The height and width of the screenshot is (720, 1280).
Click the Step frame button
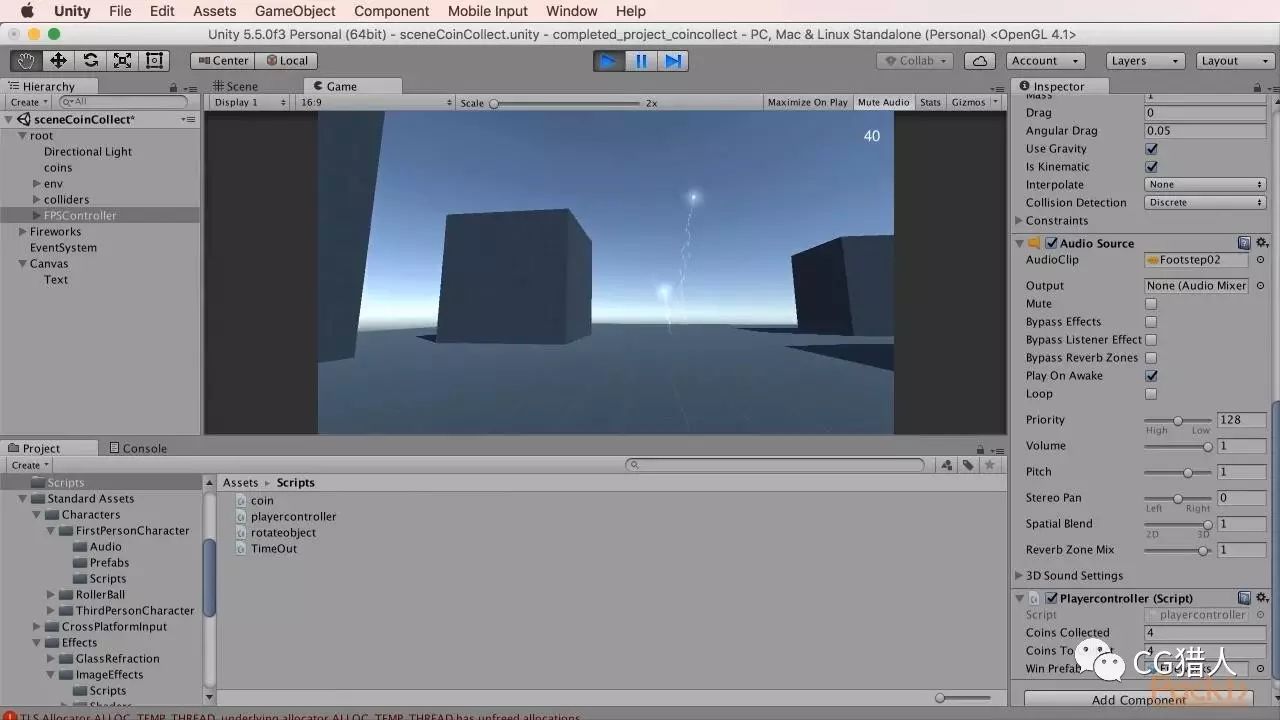coord(673,60)
